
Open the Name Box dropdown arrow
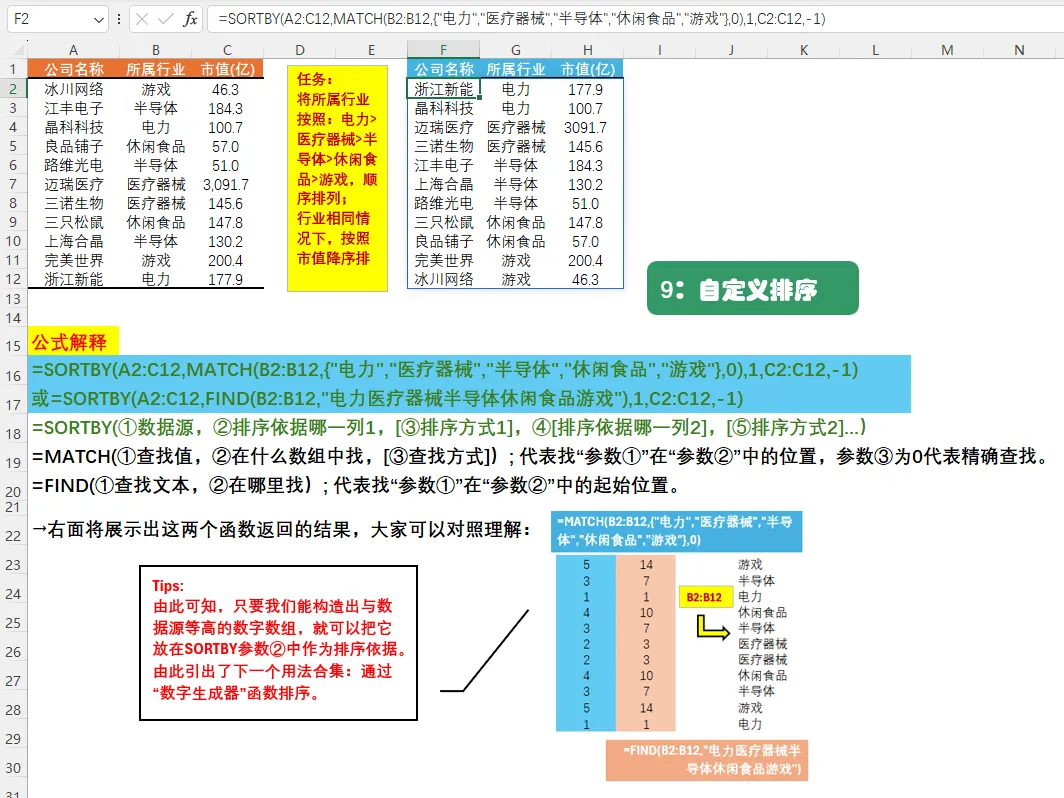point(99,20)
